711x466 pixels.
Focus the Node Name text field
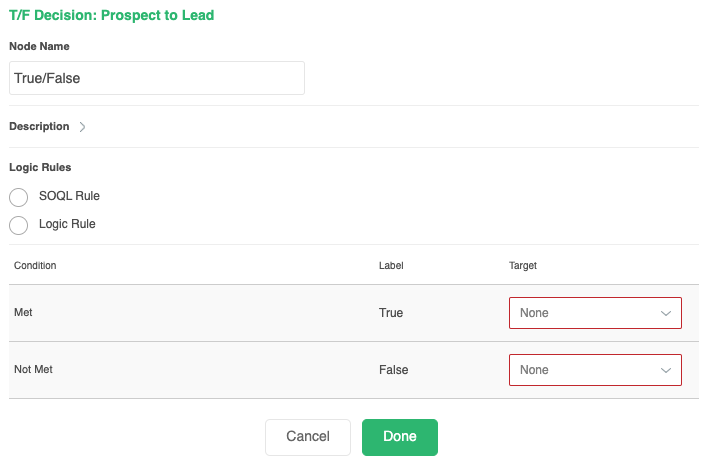tap(156, 78)
